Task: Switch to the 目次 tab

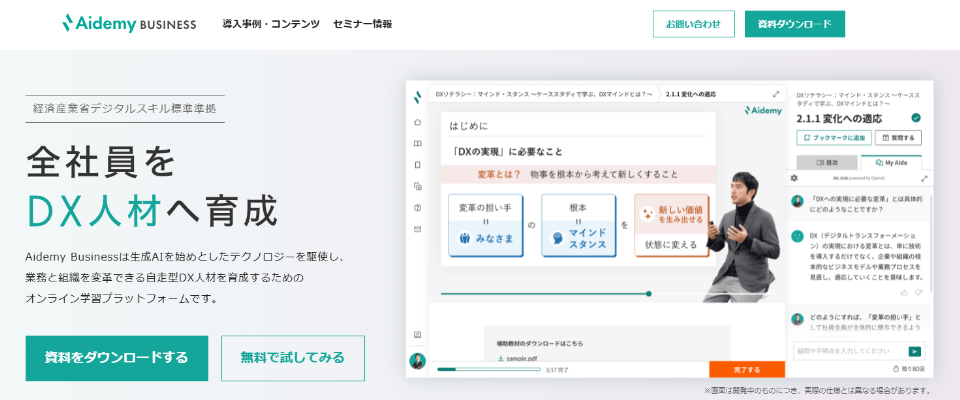Action: point(826,162)
